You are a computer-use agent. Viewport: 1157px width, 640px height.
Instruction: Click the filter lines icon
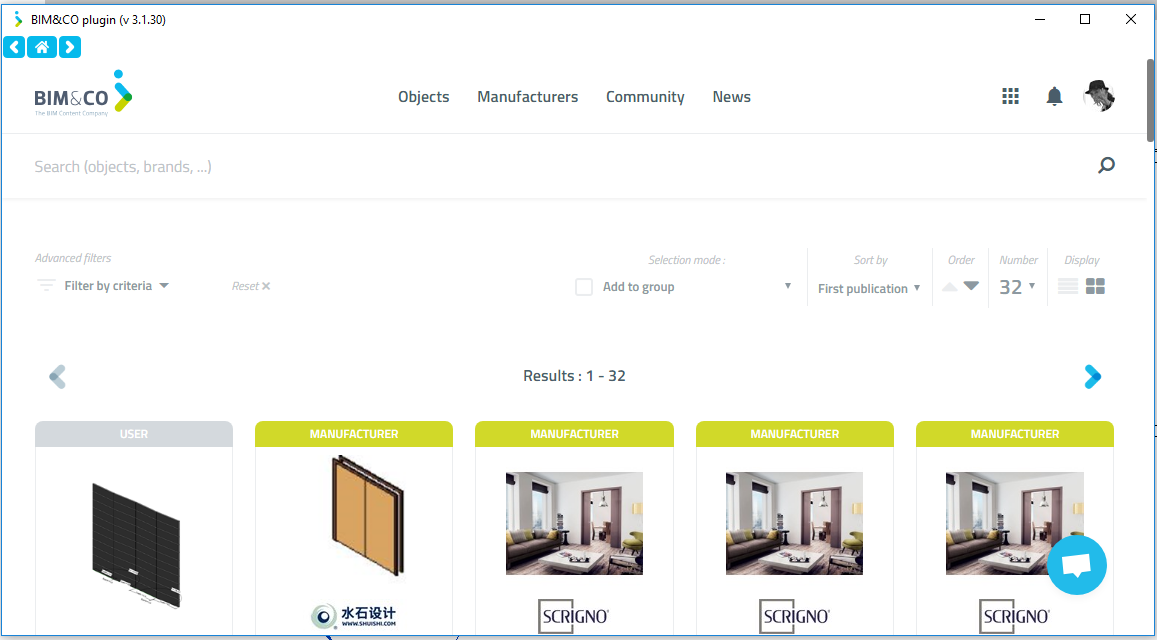(46, 286)
